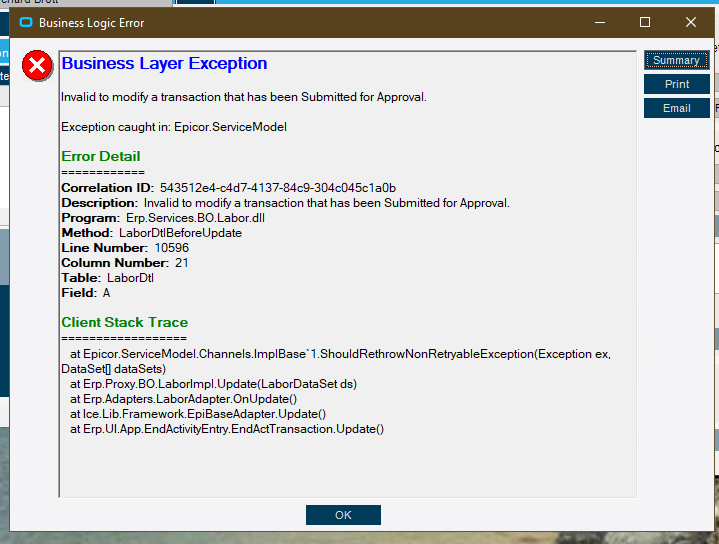The width and height of the screenshot is (719, 544).
Task: Click first 'Invalid to modify a transaction' message
Action: tap(244, 97)
